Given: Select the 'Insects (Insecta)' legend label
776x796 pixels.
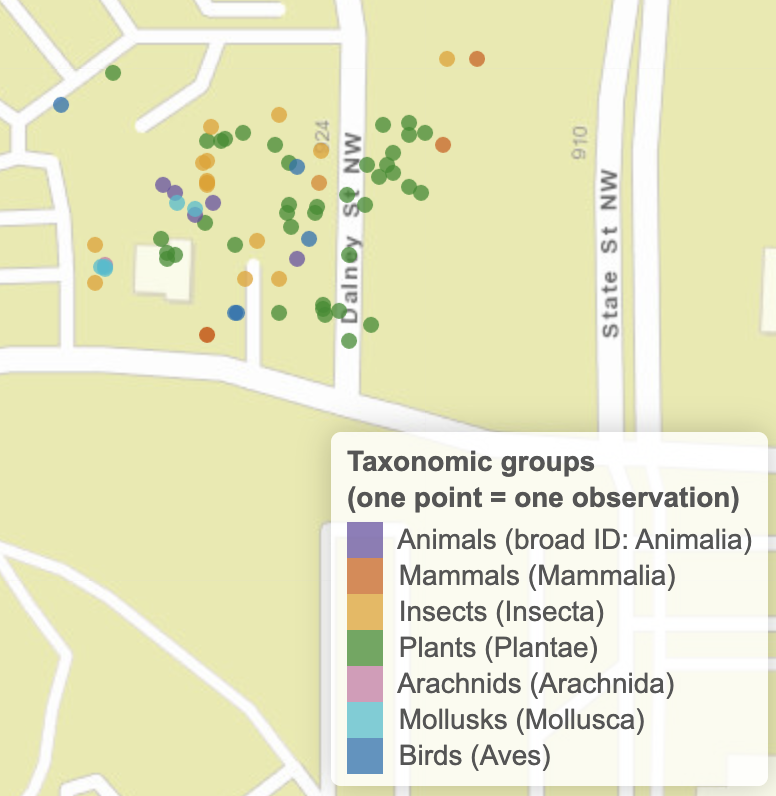Looking at the screenshot, I should [501, 612].
